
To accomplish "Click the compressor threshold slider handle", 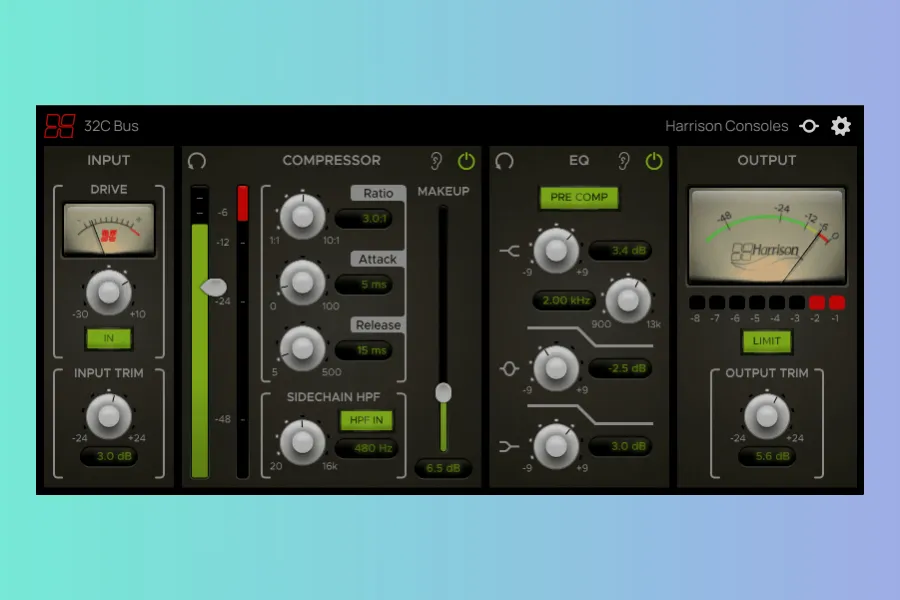I will [213, 287].
